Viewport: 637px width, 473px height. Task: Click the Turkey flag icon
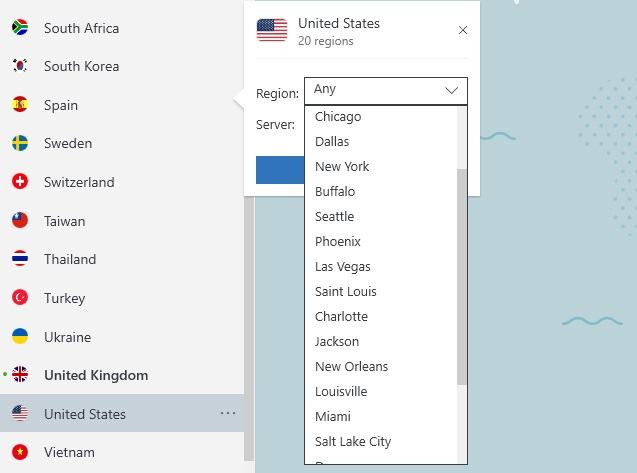coord(20,297)
